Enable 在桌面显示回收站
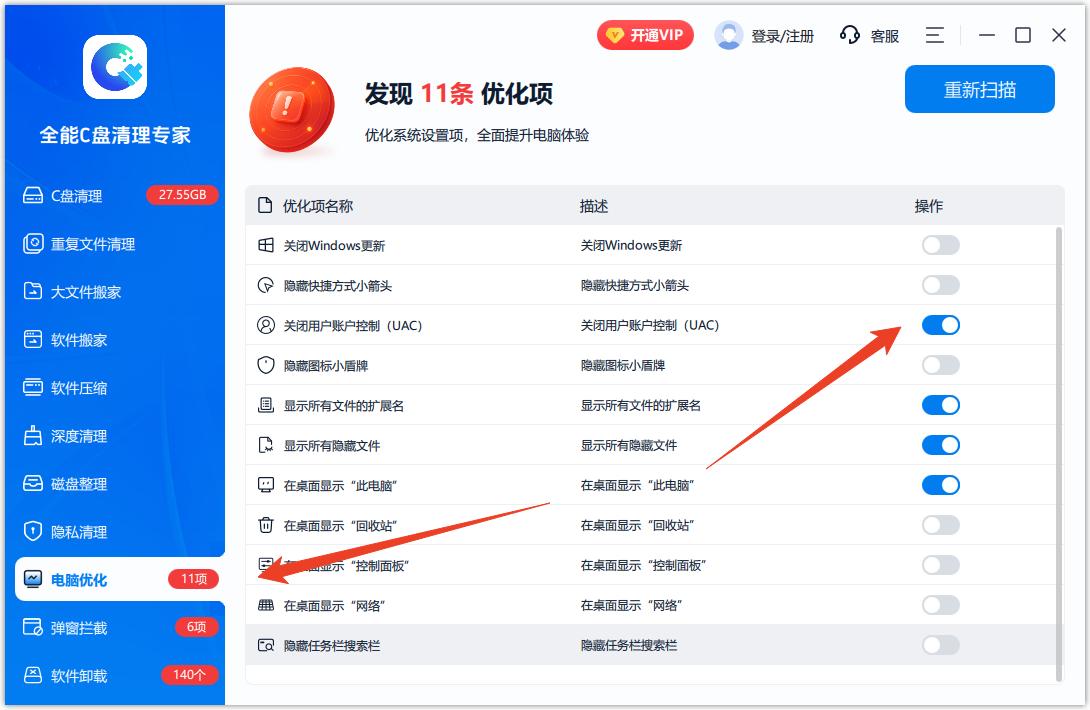This screenshot has height=710, width=1090. pos(940,524)
